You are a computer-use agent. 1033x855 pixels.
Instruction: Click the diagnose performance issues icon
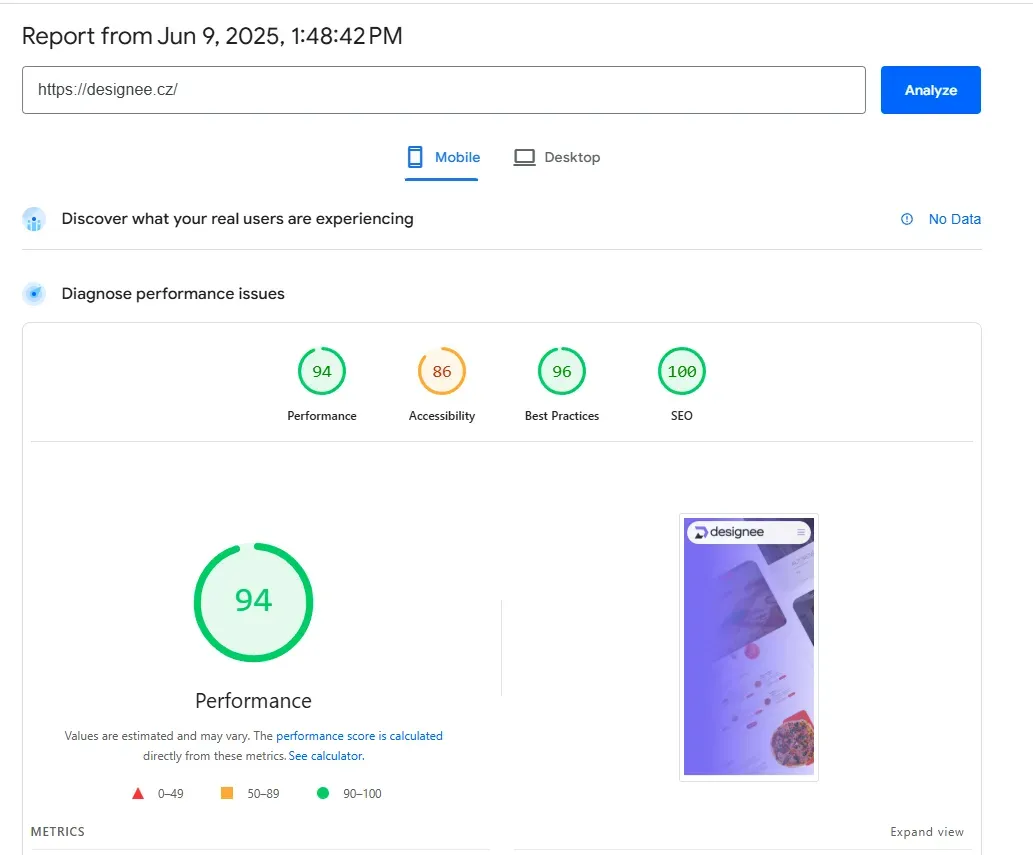point(34,294)
